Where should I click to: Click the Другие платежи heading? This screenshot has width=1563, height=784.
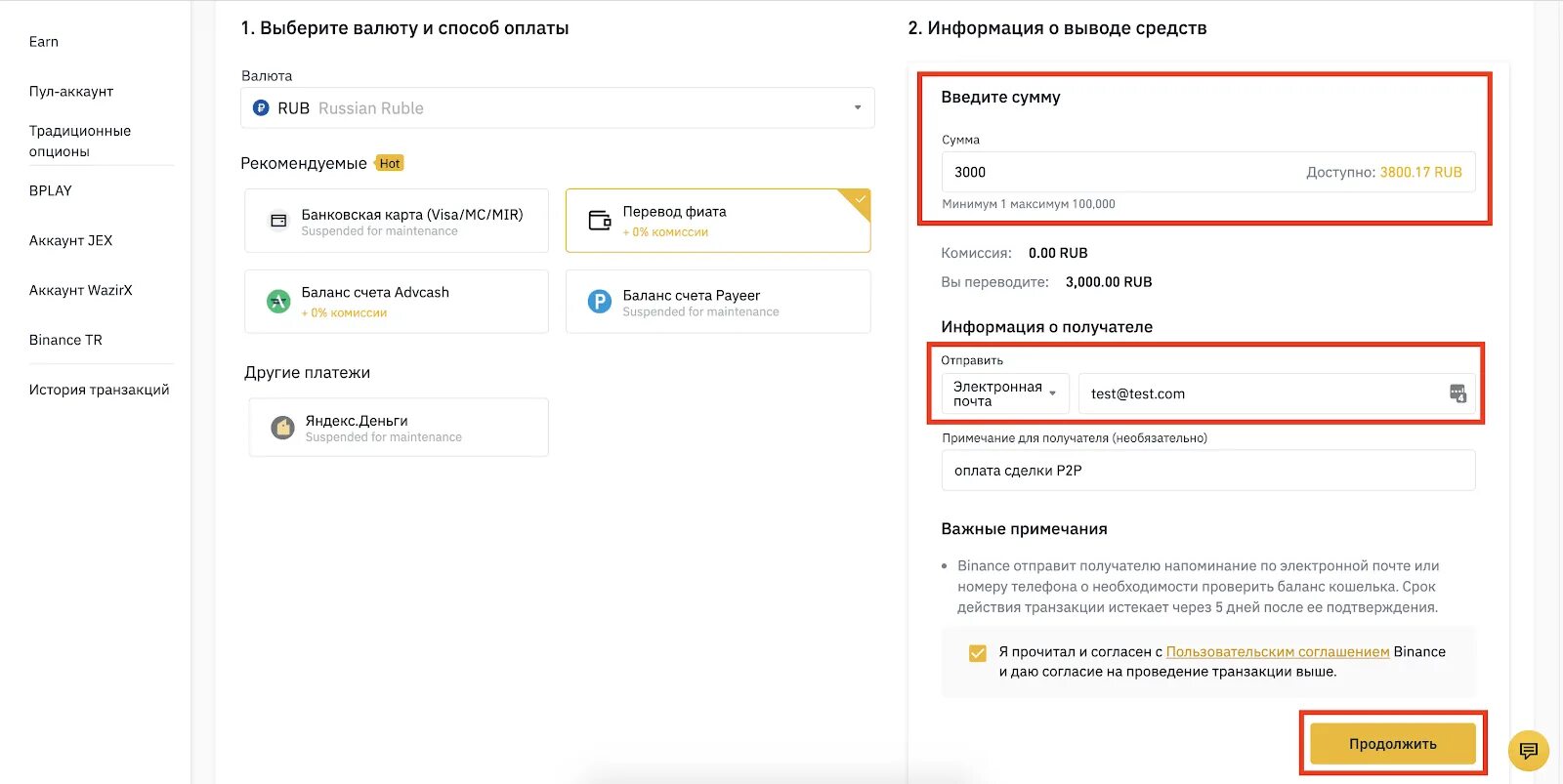307,373
